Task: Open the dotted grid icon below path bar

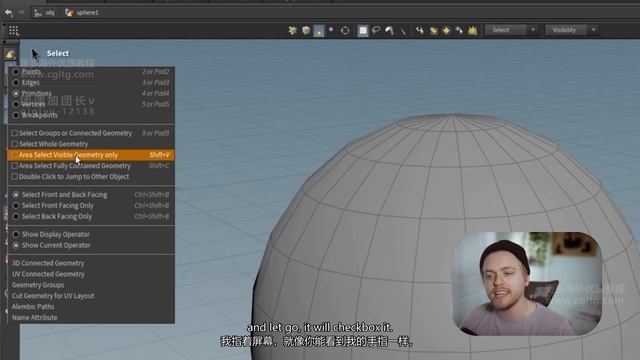Action: (x=13, y=31)
